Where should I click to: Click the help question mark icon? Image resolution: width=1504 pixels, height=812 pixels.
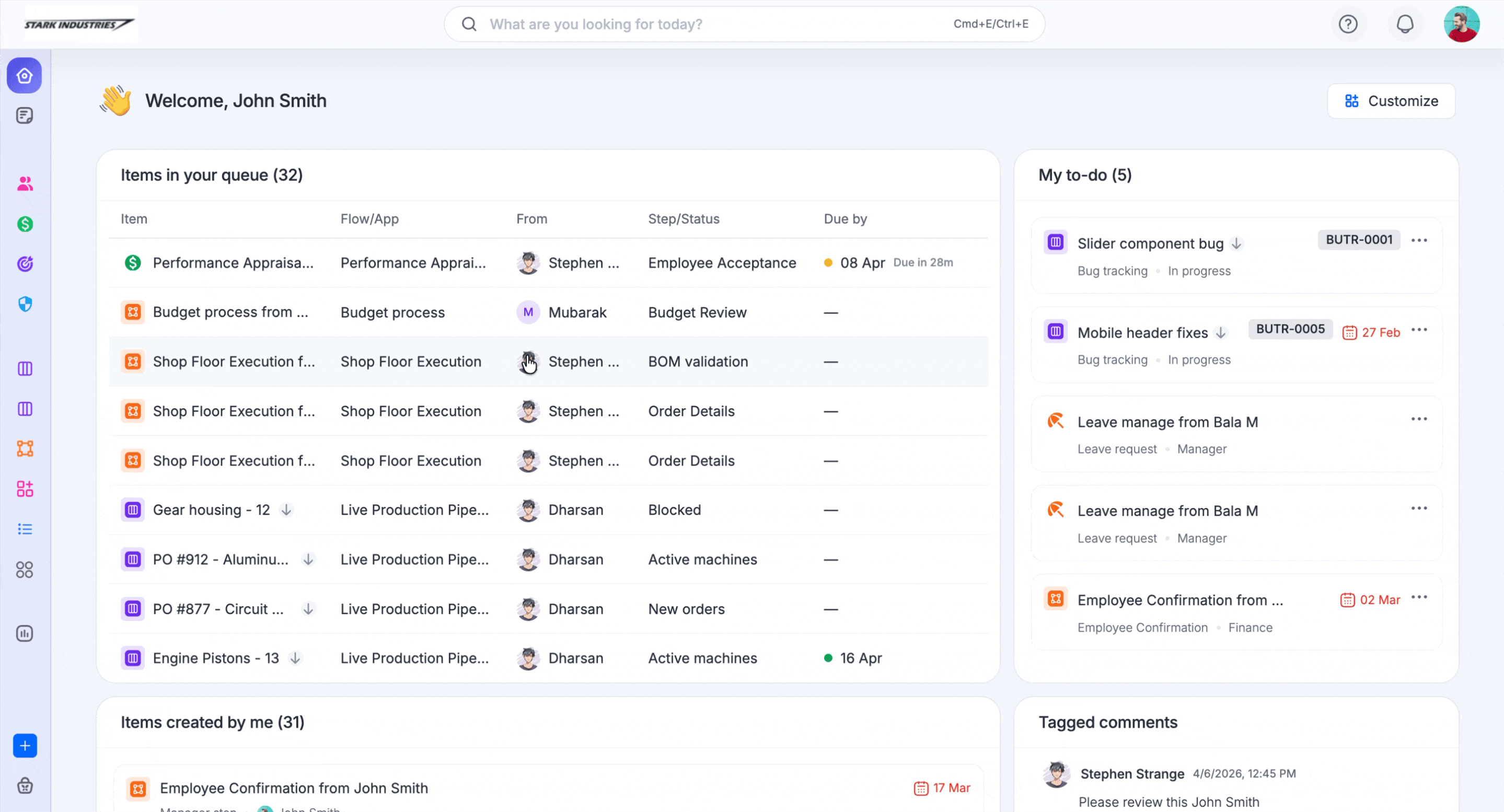[1348, 24]
